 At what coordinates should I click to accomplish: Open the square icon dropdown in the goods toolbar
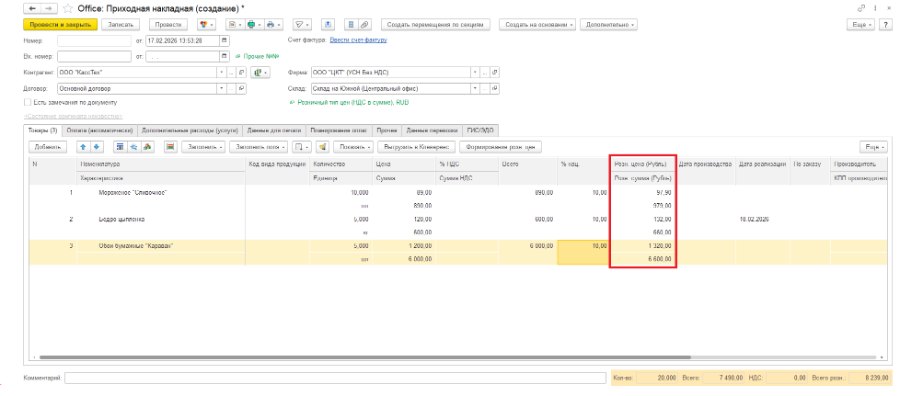tap(302, 147)
